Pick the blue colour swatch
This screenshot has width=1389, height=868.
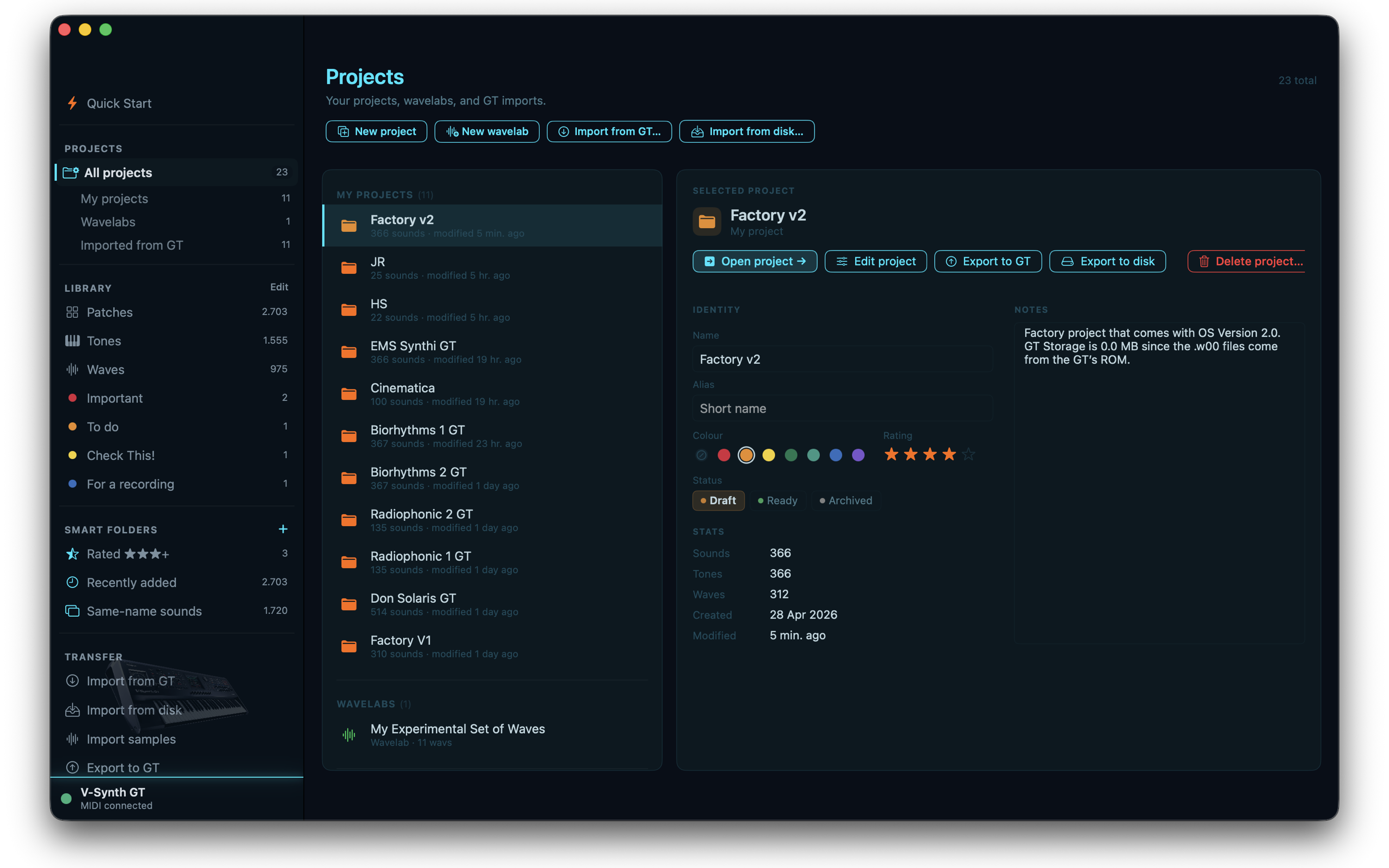836,455
